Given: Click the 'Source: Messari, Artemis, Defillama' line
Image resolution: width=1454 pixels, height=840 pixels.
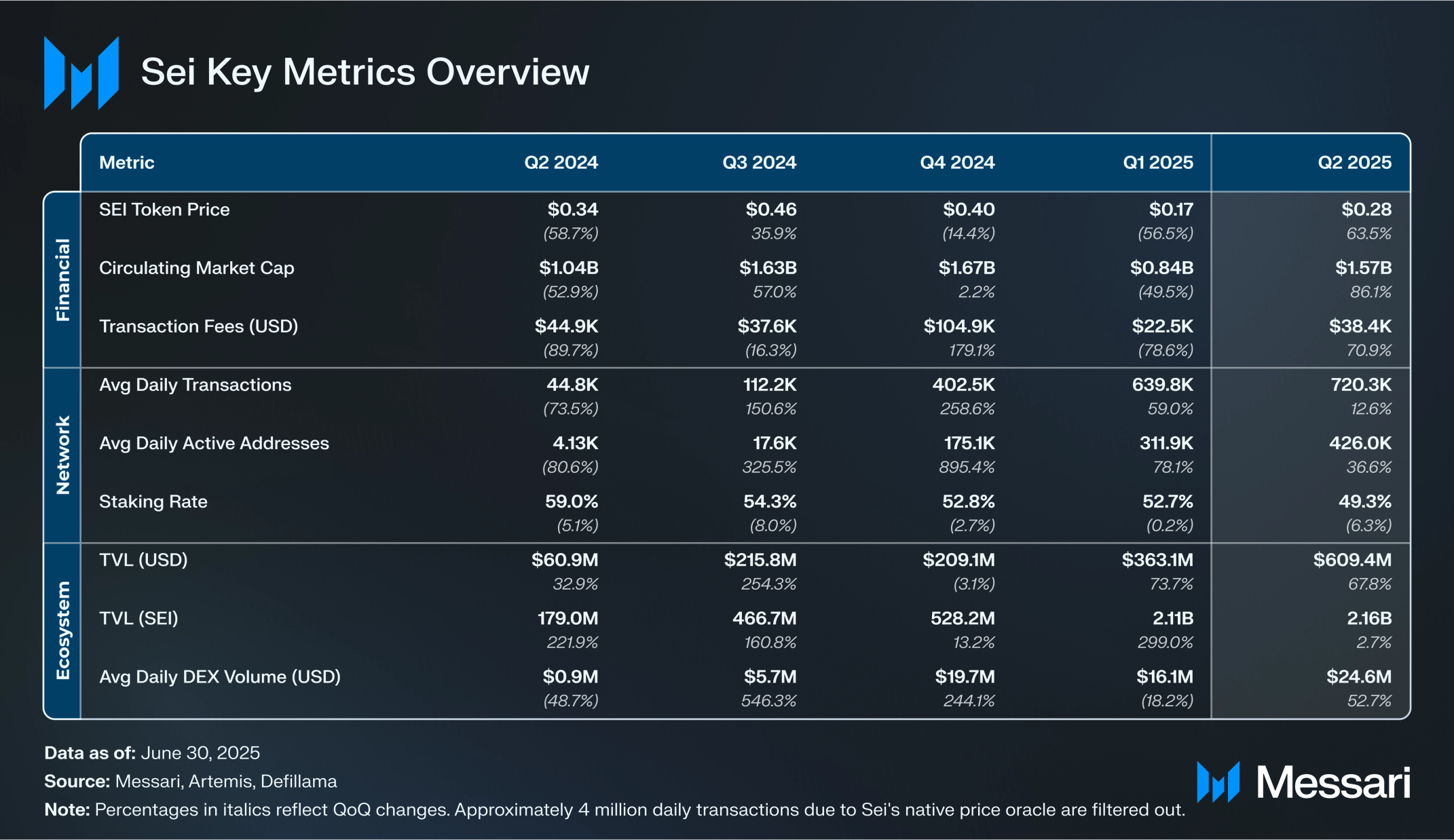Looking at the screenshot, I should pos(191,781).
